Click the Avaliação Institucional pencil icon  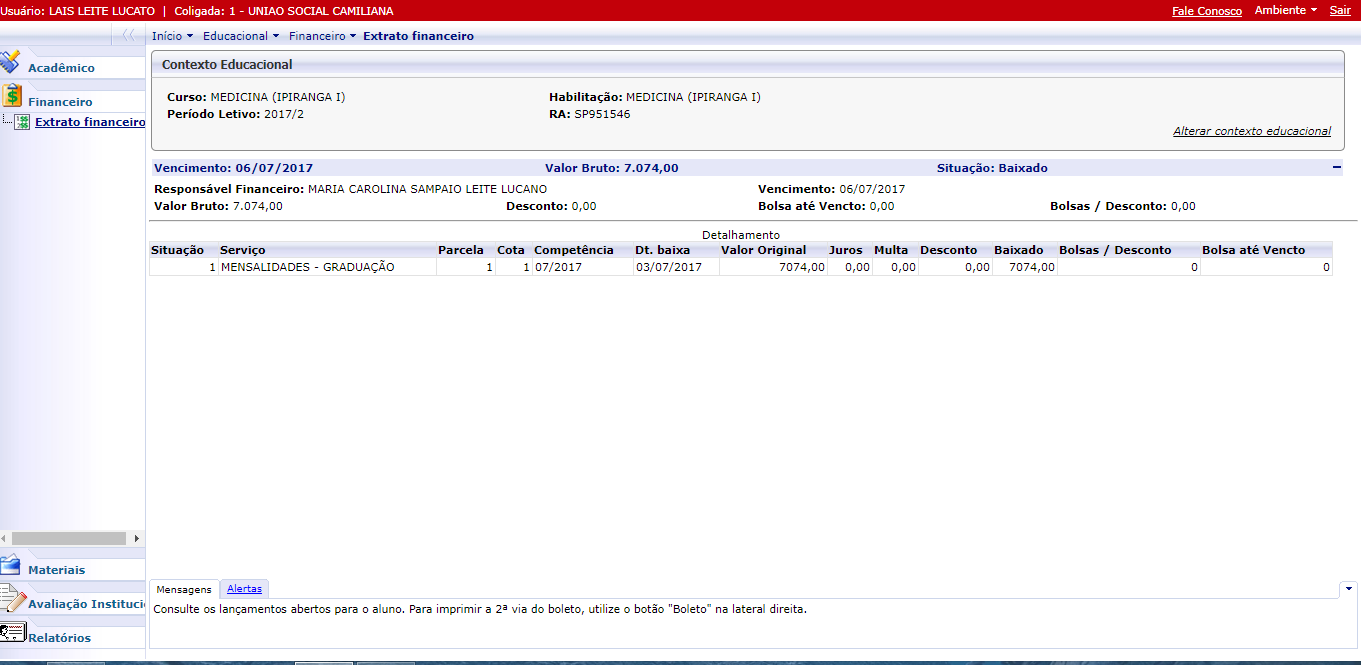pyautogui.click(x=12, y=600)
